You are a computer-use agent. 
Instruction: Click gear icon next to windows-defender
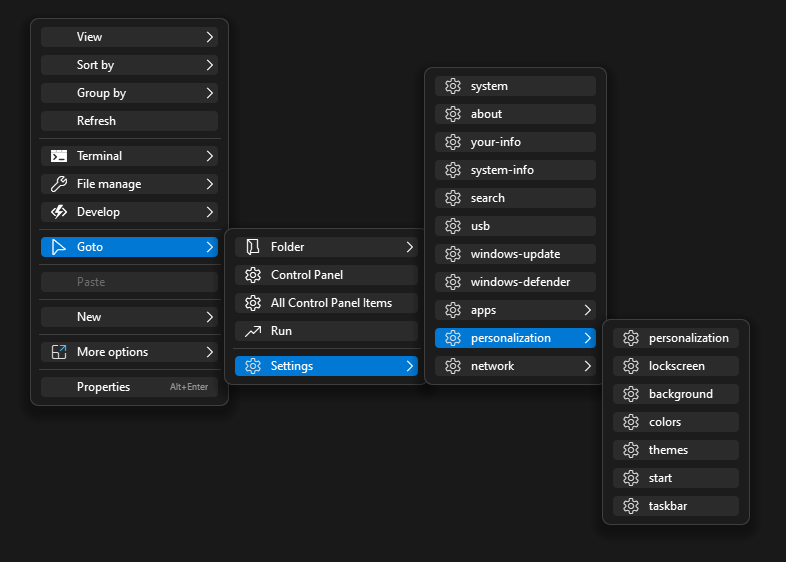click(x=453, y=282)
